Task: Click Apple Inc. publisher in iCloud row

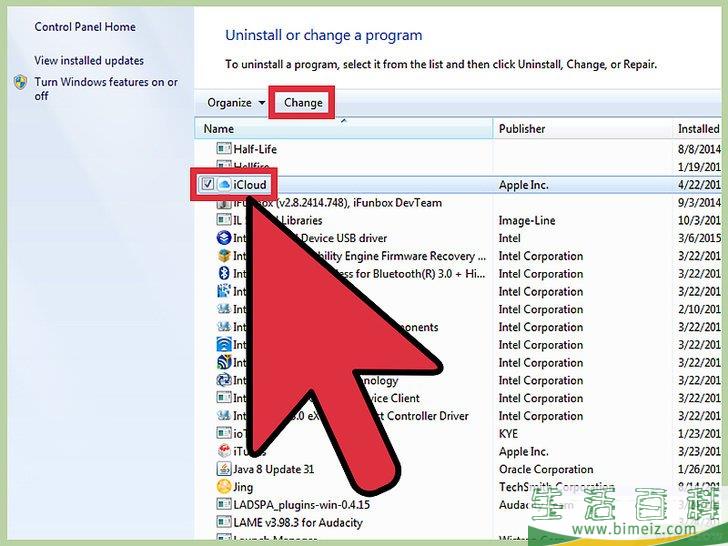Action: 523,185
